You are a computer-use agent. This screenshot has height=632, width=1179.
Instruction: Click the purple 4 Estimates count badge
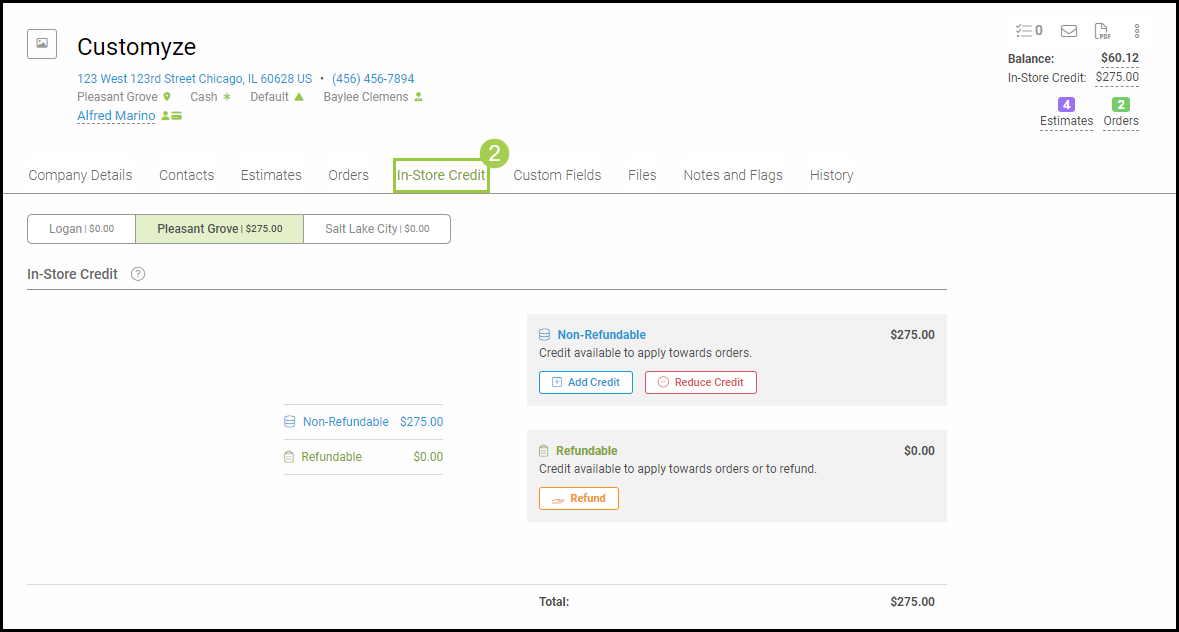pyautogui.click(x=1066, y=104)
